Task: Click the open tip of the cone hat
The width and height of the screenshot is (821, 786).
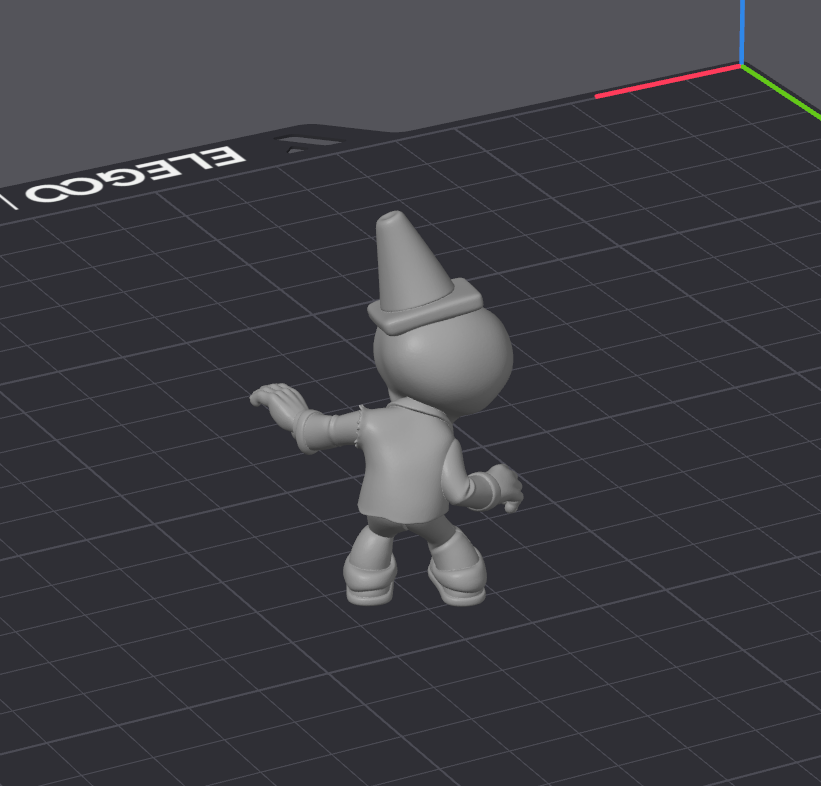Action: tap(392, 216)
